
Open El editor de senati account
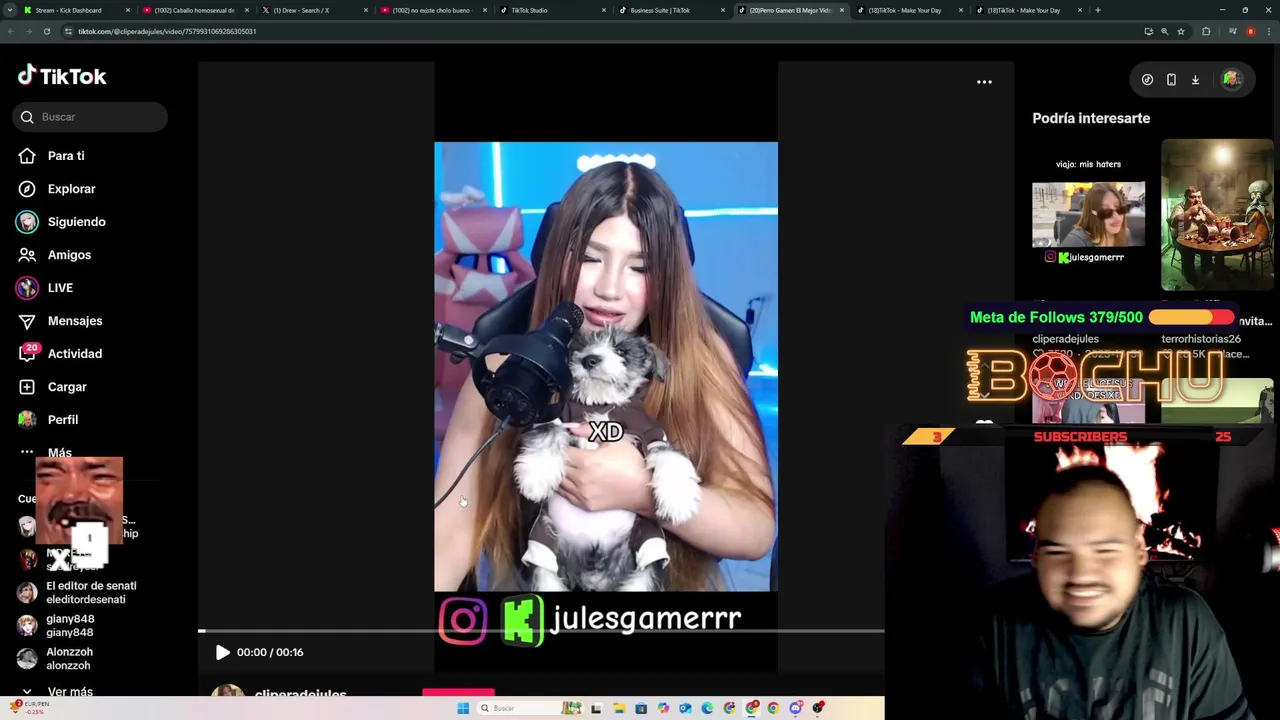pyautogui.click(x=77, y=593)
